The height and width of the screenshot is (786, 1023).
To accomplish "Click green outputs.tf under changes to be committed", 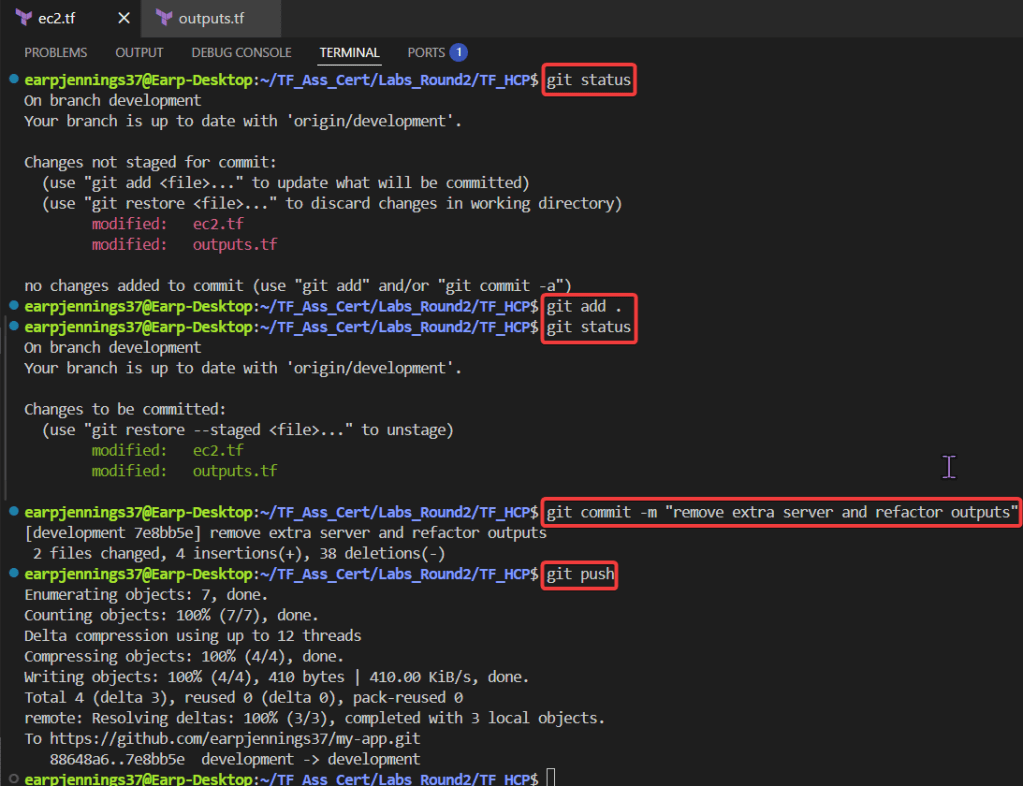I will click(234, 471).
